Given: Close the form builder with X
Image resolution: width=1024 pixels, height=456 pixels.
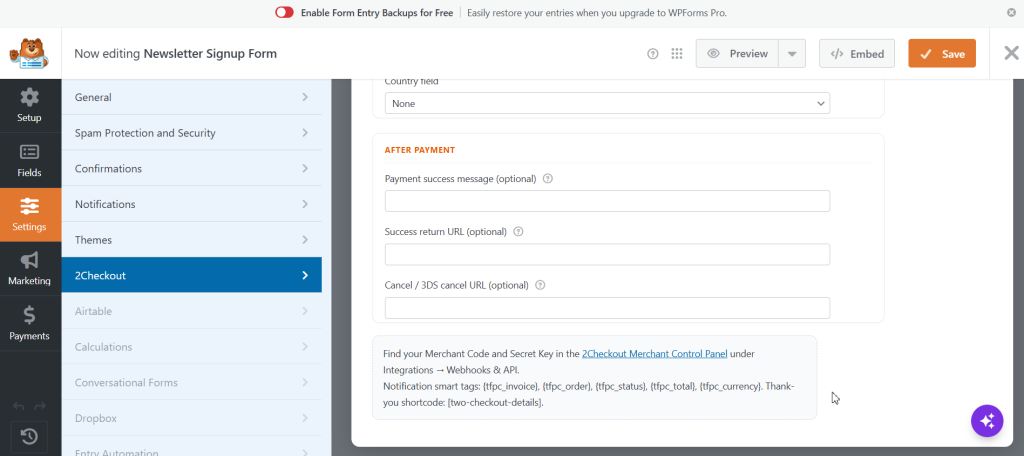Looking at the screenshot, I should pyautogui.click(x=1011, y=54).
